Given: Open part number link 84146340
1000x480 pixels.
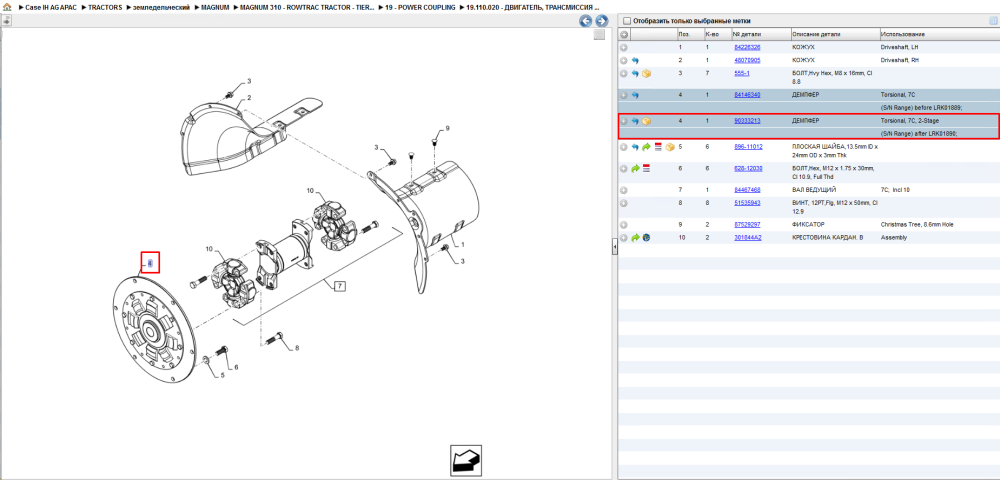Looking at the screenshot, I should pos(747,94).
